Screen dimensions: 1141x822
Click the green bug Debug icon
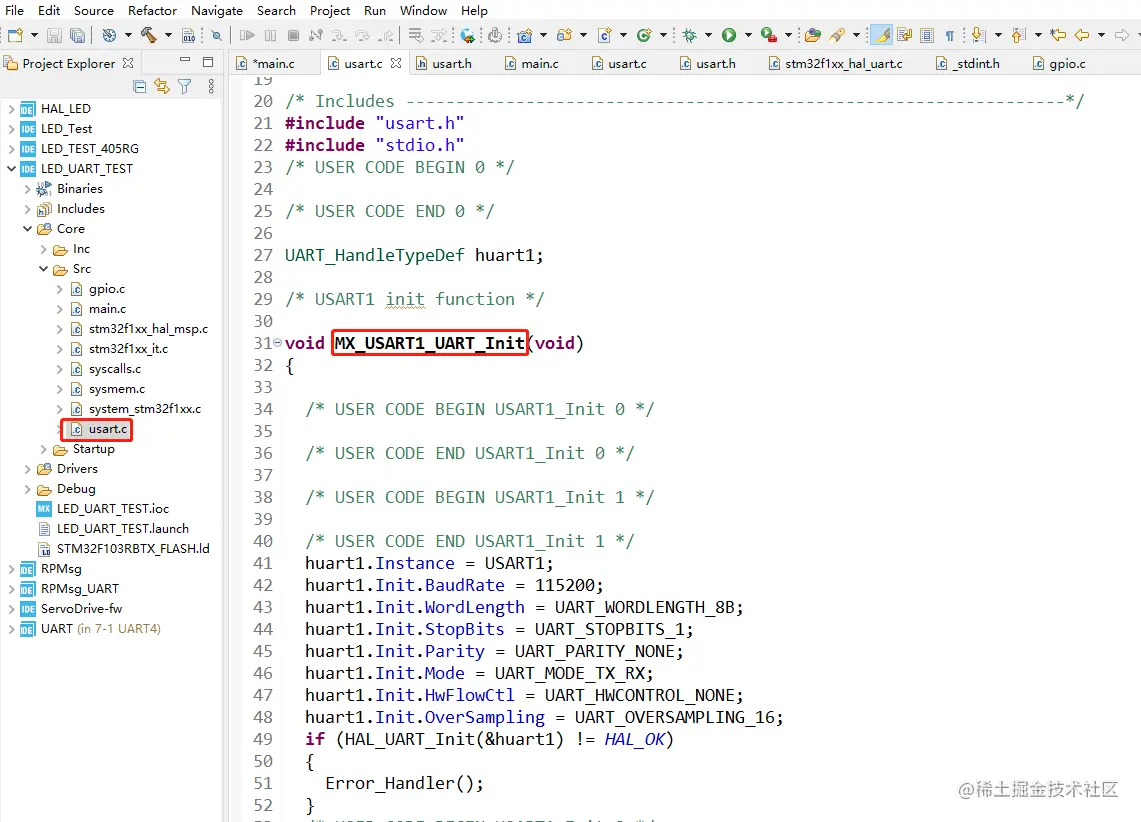point(689,35)
